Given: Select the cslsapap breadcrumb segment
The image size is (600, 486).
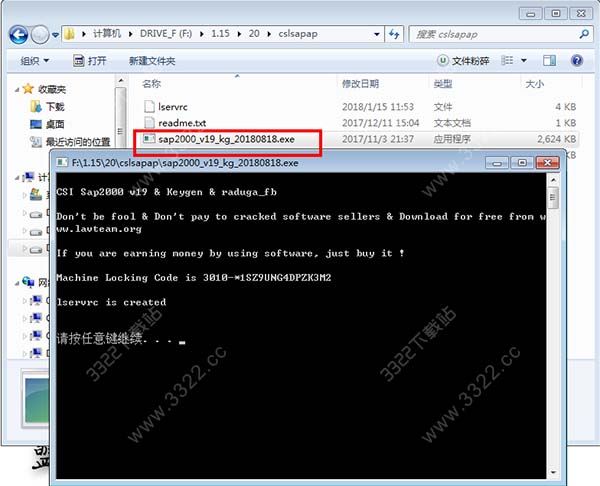Looking at the screenshot, I should tap(298, 34).
